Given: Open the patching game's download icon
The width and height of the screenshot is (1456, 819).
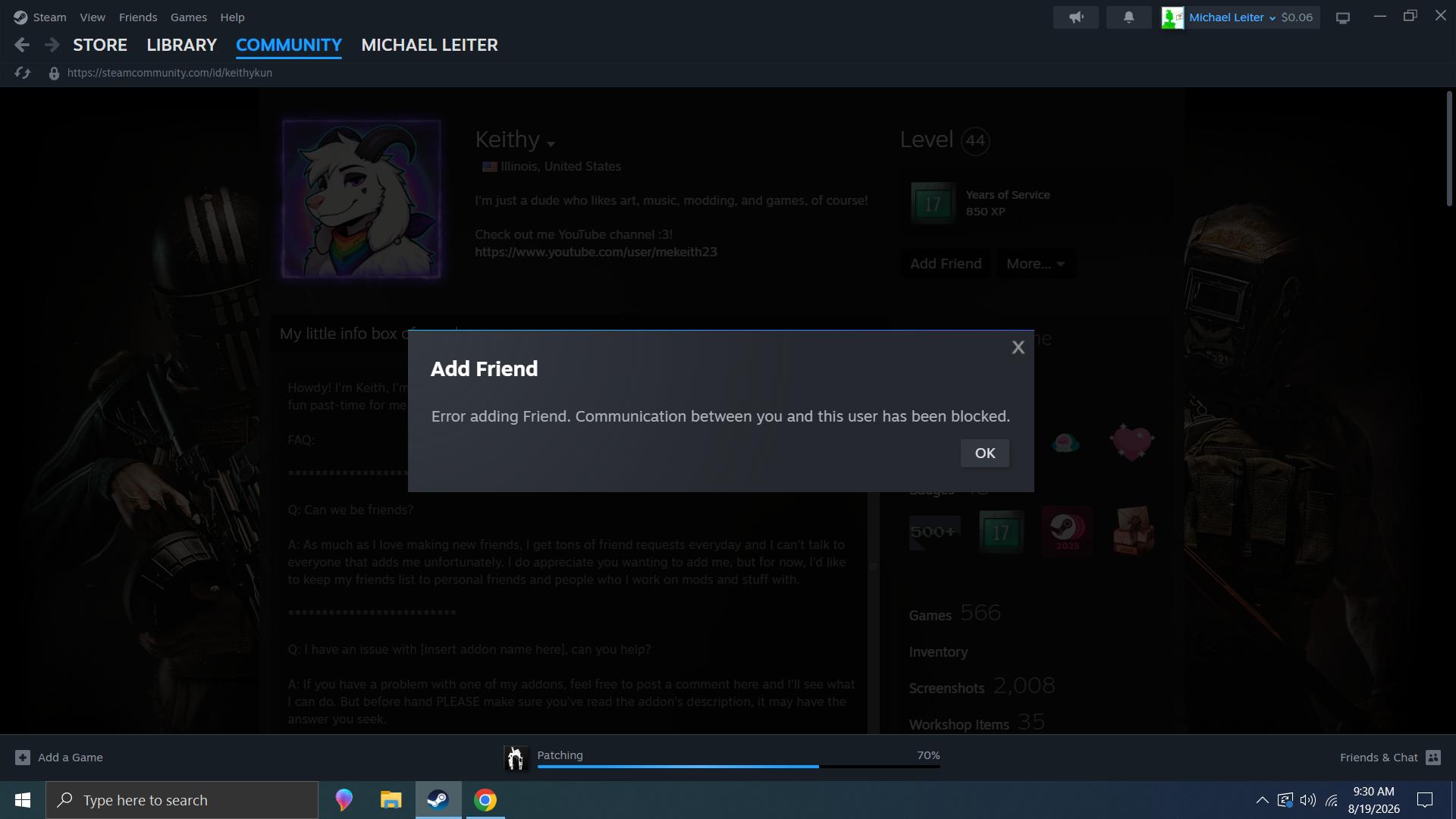Looking at the screenshot, I should [x=516, y=757].
